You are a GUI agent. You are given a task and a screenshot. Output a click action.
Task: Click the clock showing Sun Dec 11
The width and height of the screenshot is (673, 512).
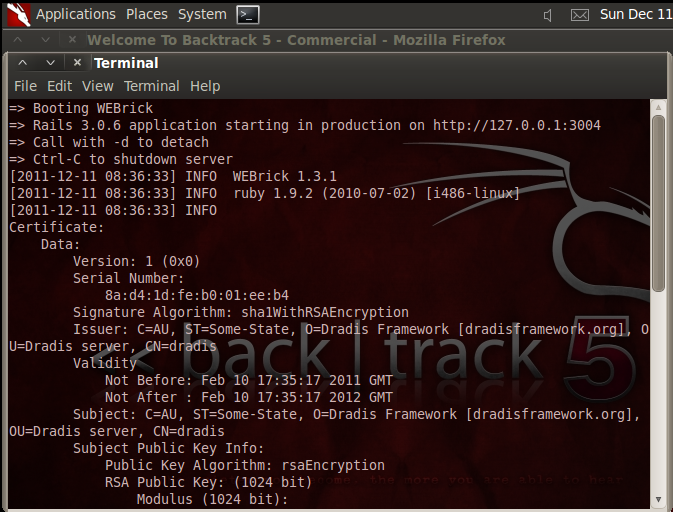636,15
